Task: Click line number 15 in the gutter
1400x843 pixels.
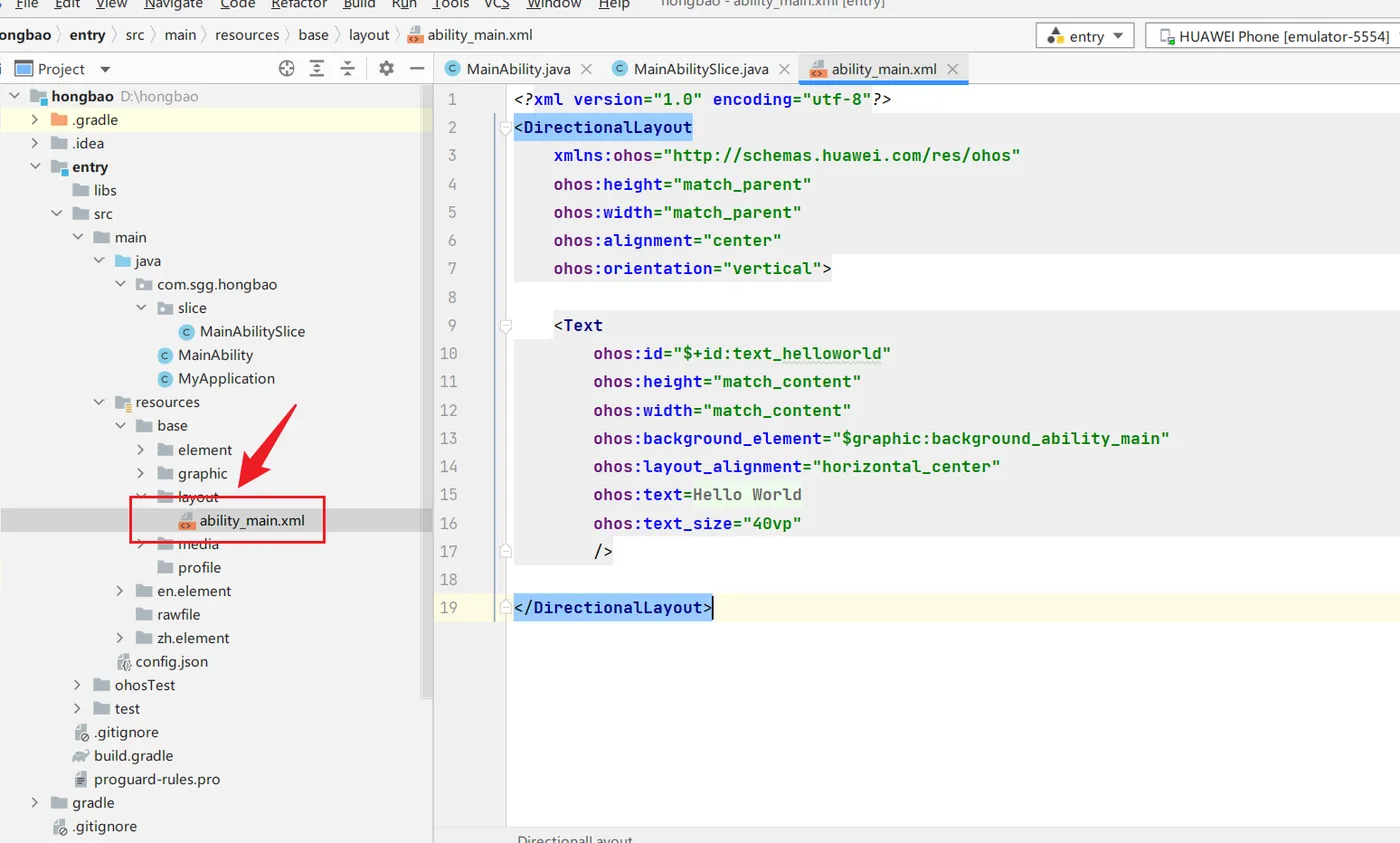Action: [x=448, y=495]
